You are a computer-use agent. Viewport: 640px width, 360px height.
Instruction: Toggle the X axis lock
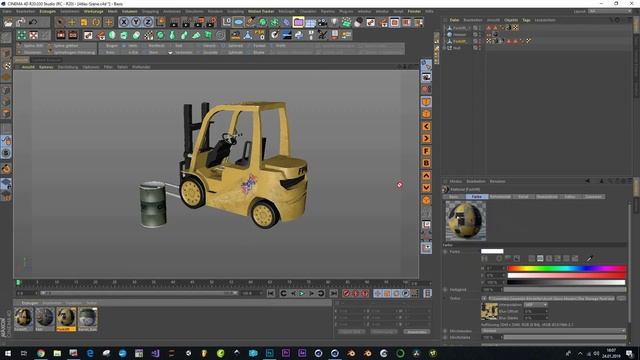coord(124,22)
